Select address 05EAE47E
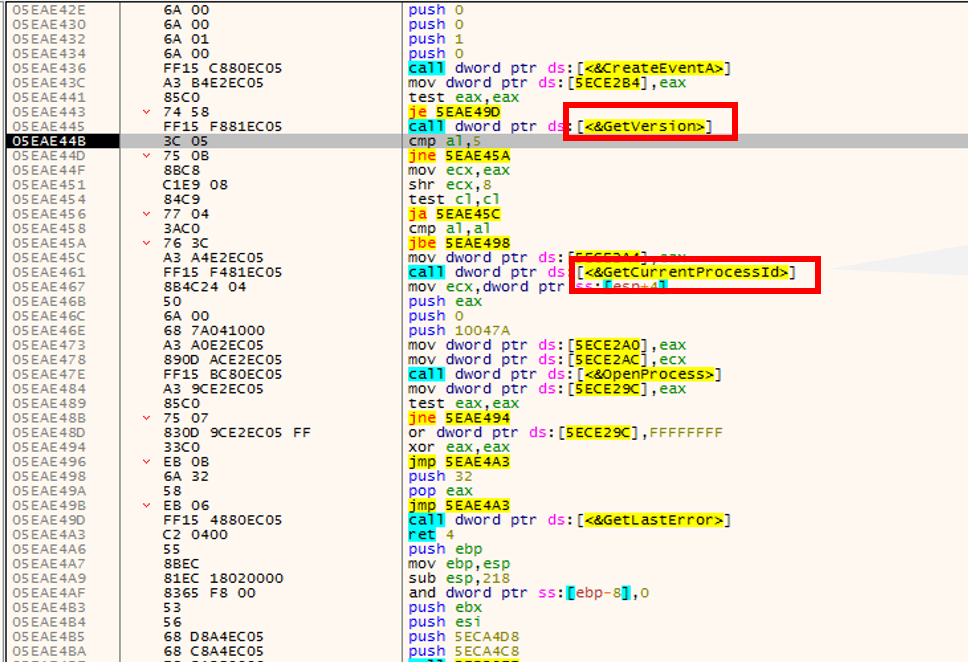The width and height of the screenshot is (968, 662). [49, 374]
